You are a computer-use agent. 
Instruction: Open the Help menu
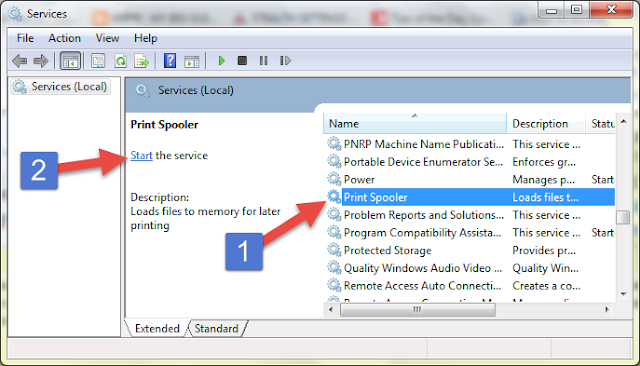[145, 38]
